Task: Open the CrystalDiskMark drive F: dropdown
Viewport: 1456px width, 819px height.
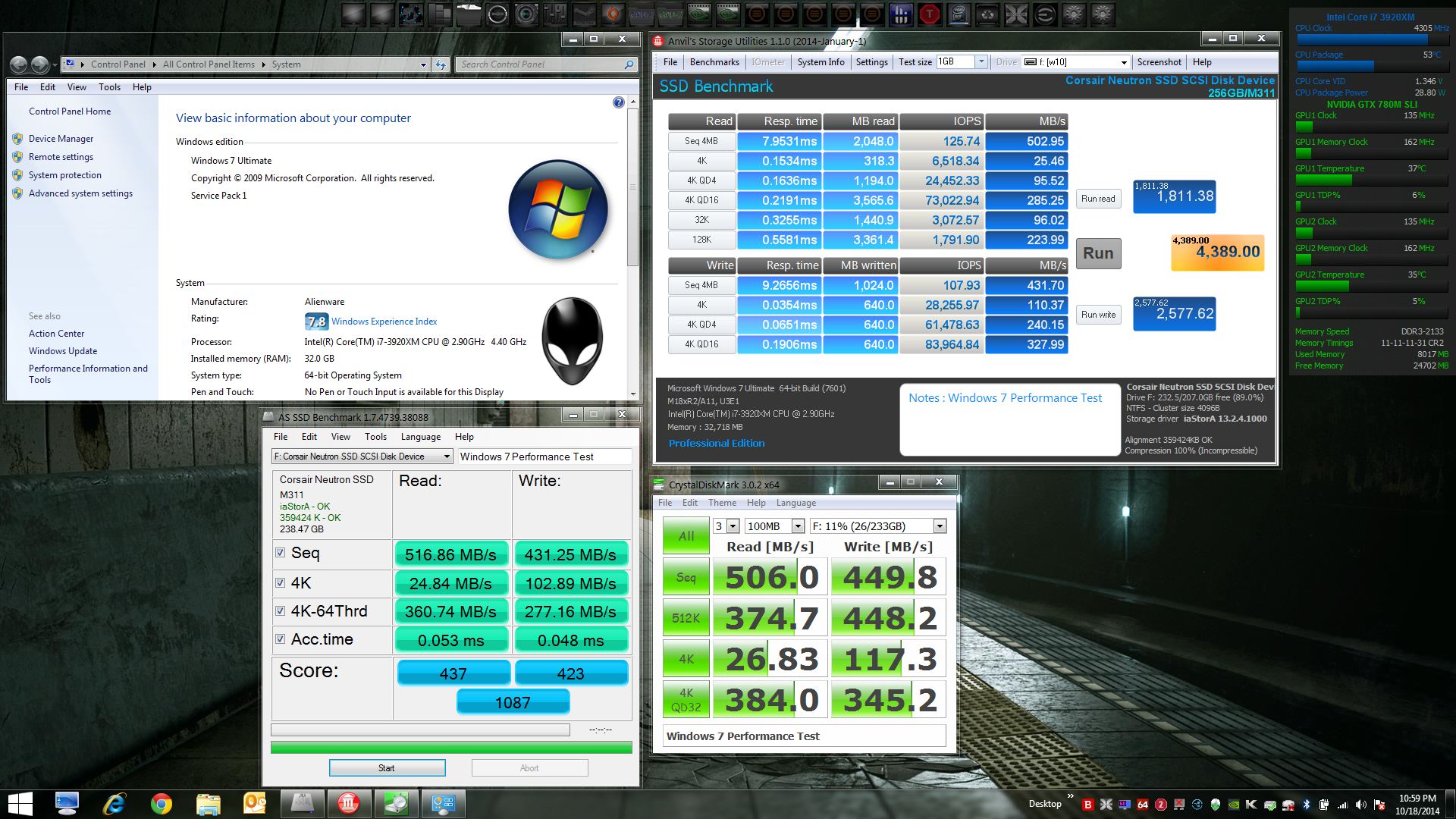Action: 940,526
